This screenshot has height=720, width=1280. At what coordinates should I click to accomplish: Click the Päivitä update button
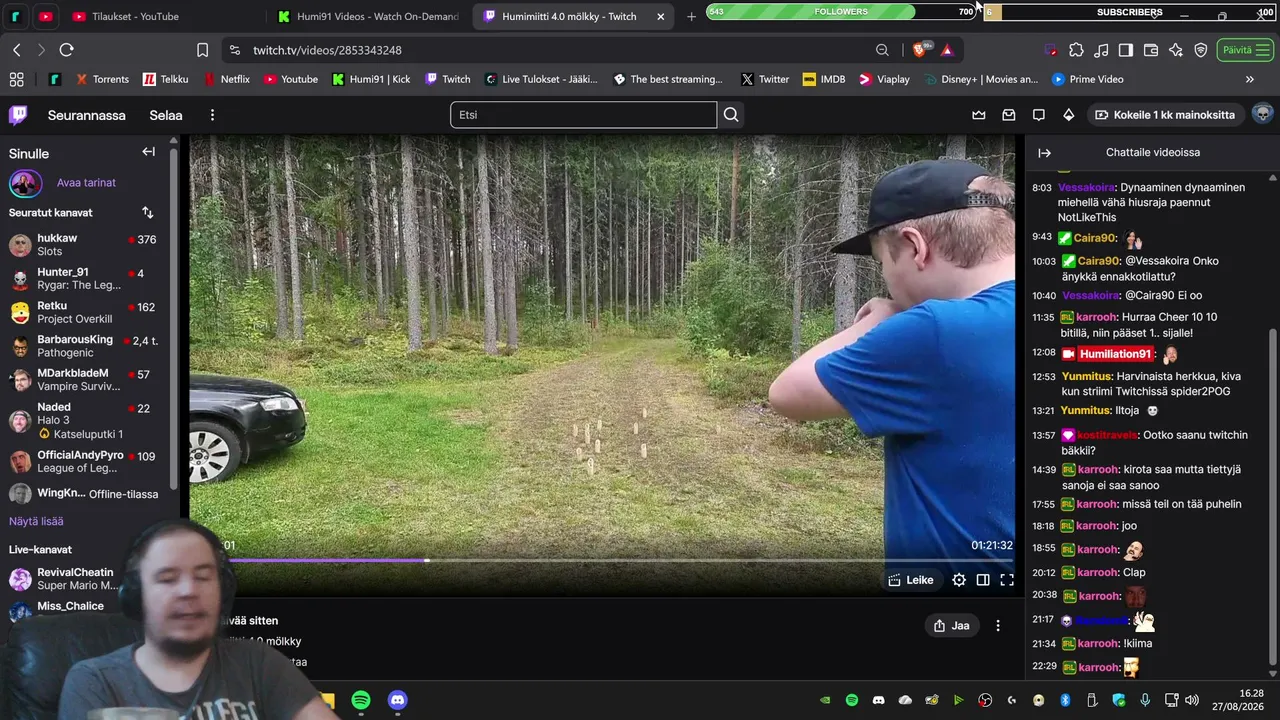point(1244,50)
